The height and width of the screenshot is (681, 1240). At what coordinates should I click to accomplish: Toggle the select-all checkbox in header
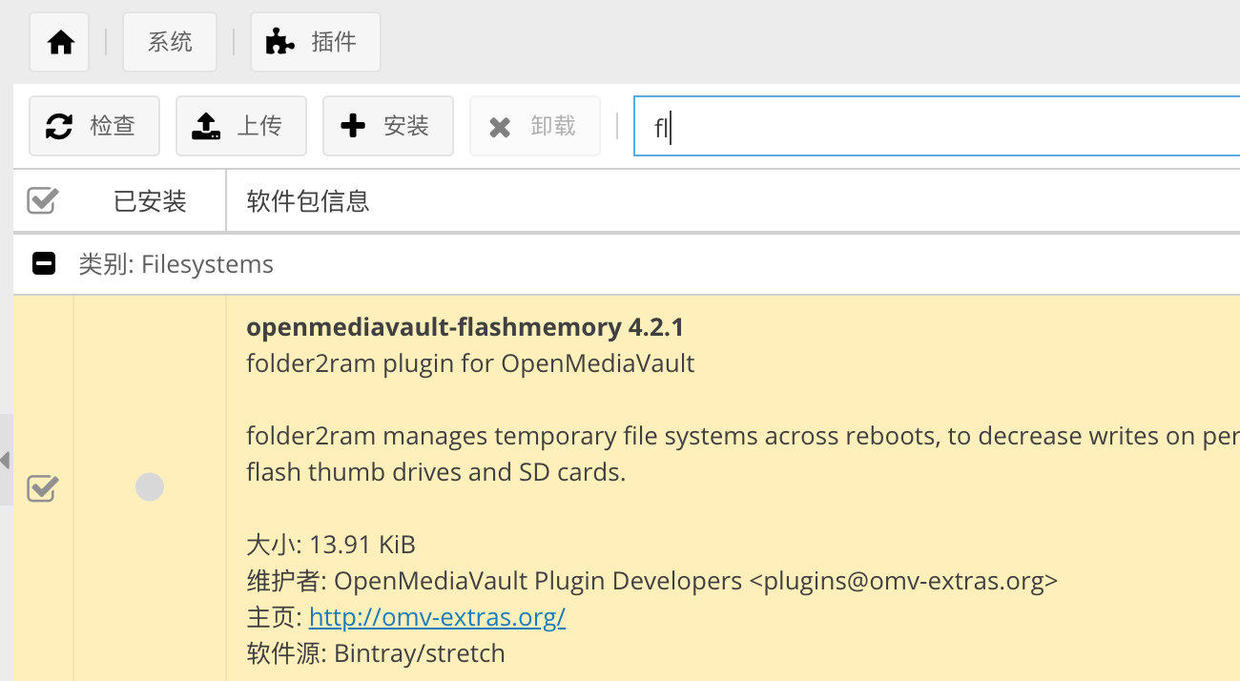pyautogui.click(x=42, y=201)
